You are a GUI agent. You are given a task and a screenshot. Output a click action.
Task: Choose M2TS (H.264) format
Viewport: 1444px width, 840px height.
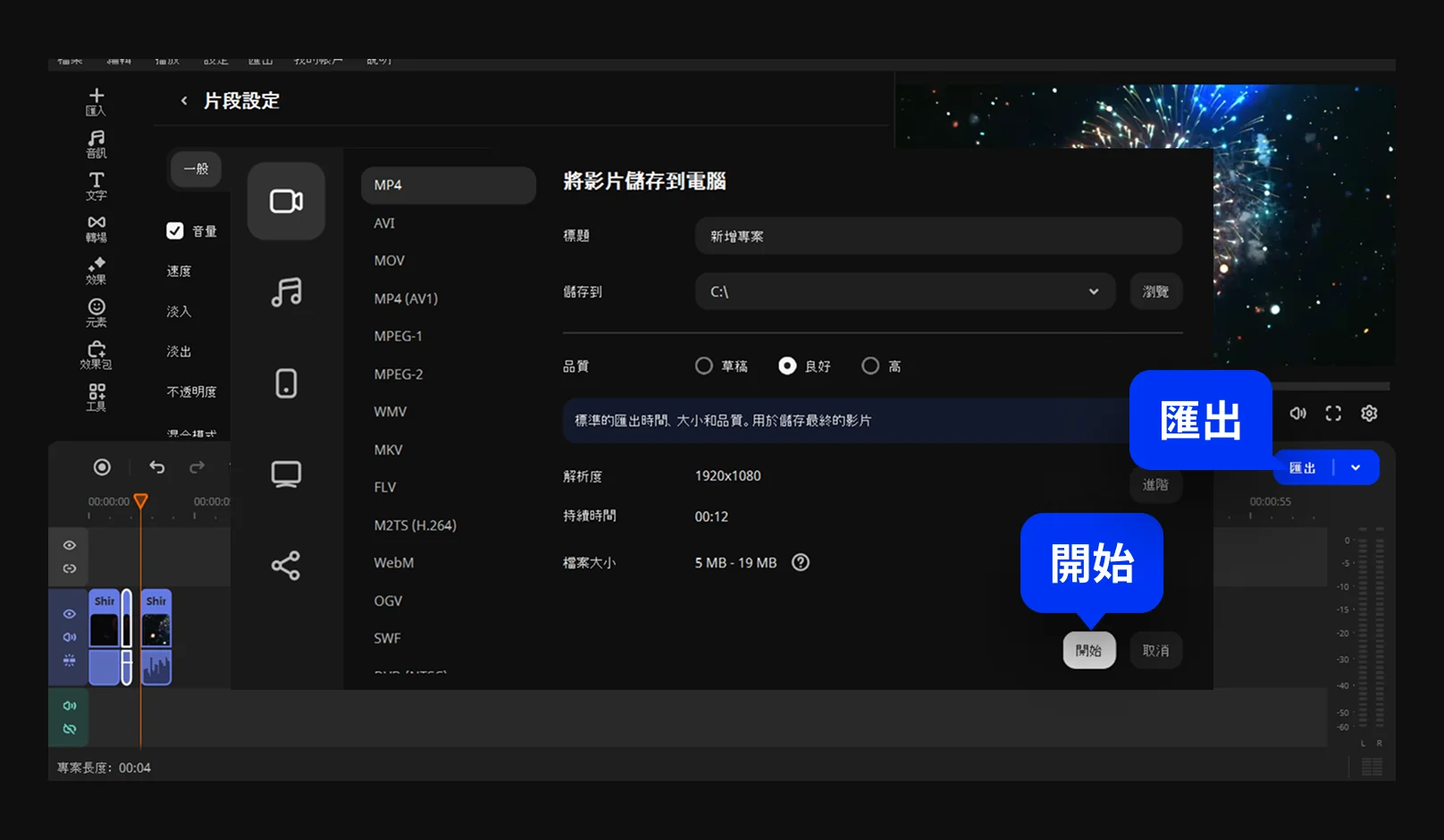tap(415, 525)
